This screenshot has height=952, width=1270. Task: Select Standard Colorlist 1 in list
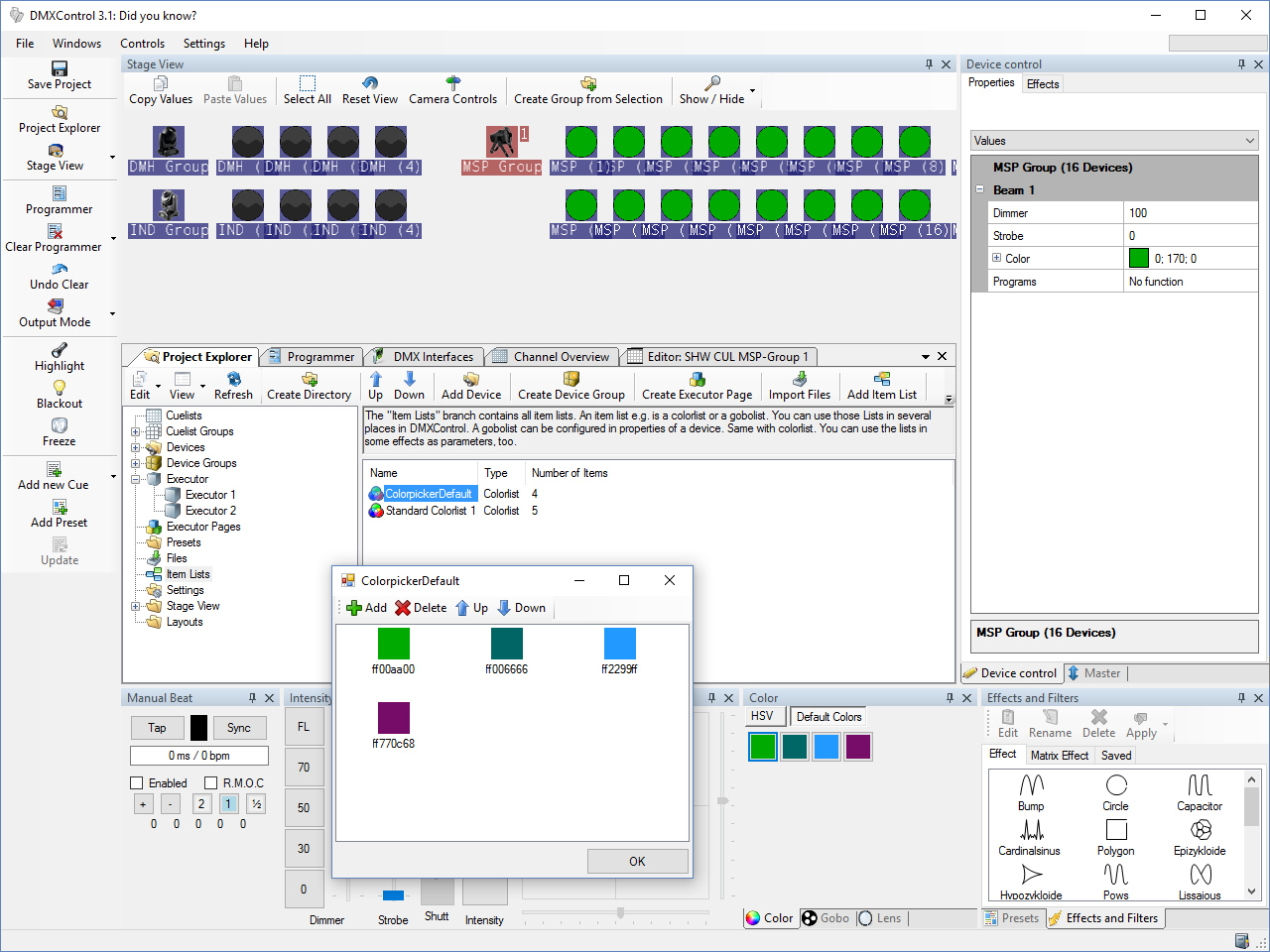(430, 511)
